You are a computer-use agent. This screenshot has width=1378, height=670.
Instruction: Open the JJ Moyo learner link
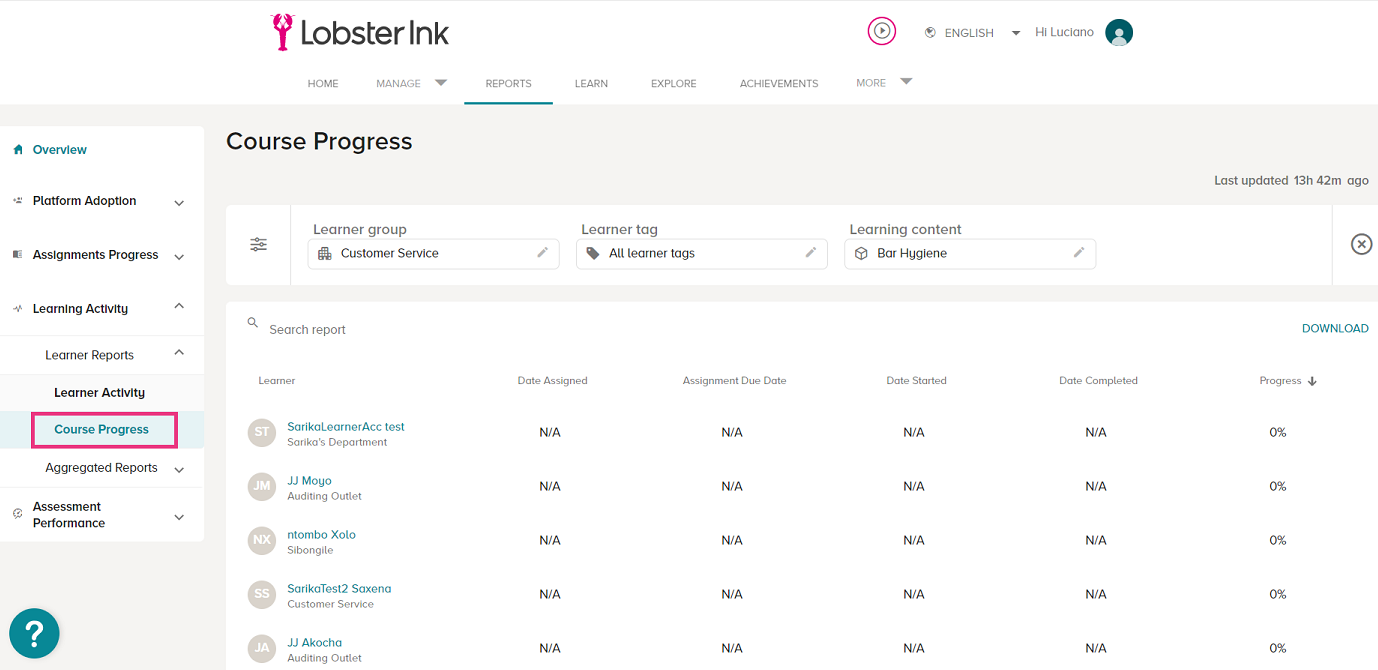[x=309, y=481]
